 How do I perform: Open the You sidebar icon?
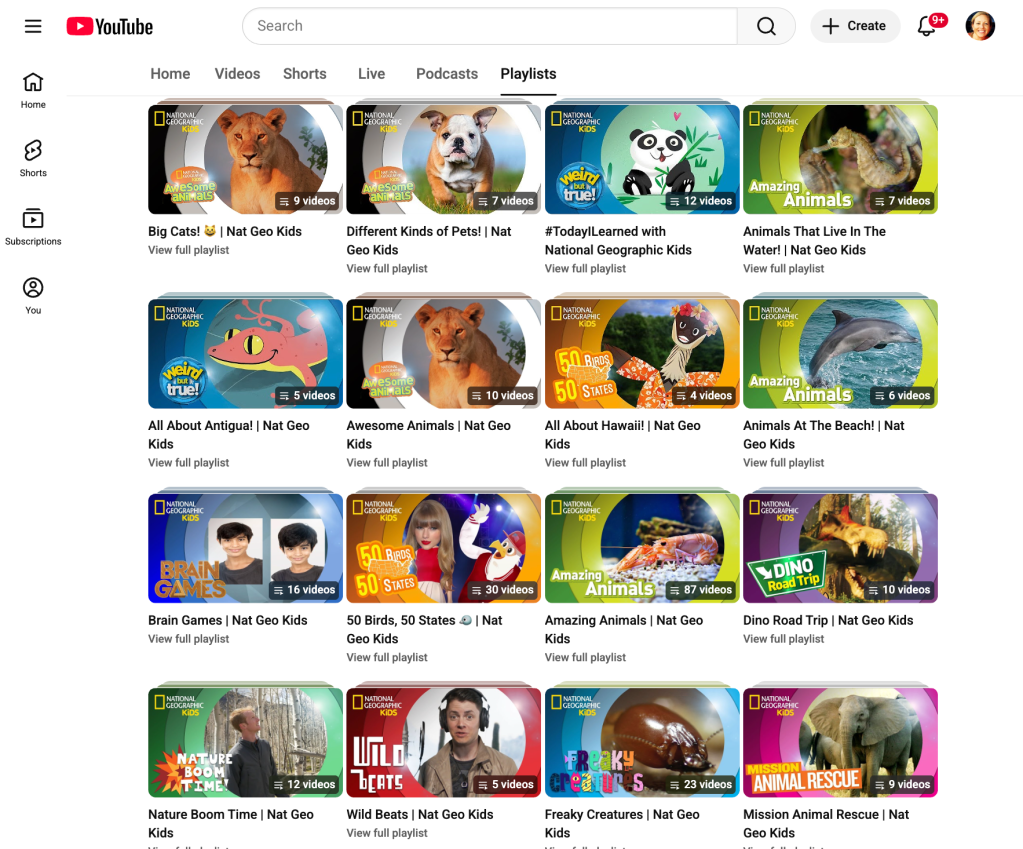coord(33,295)
